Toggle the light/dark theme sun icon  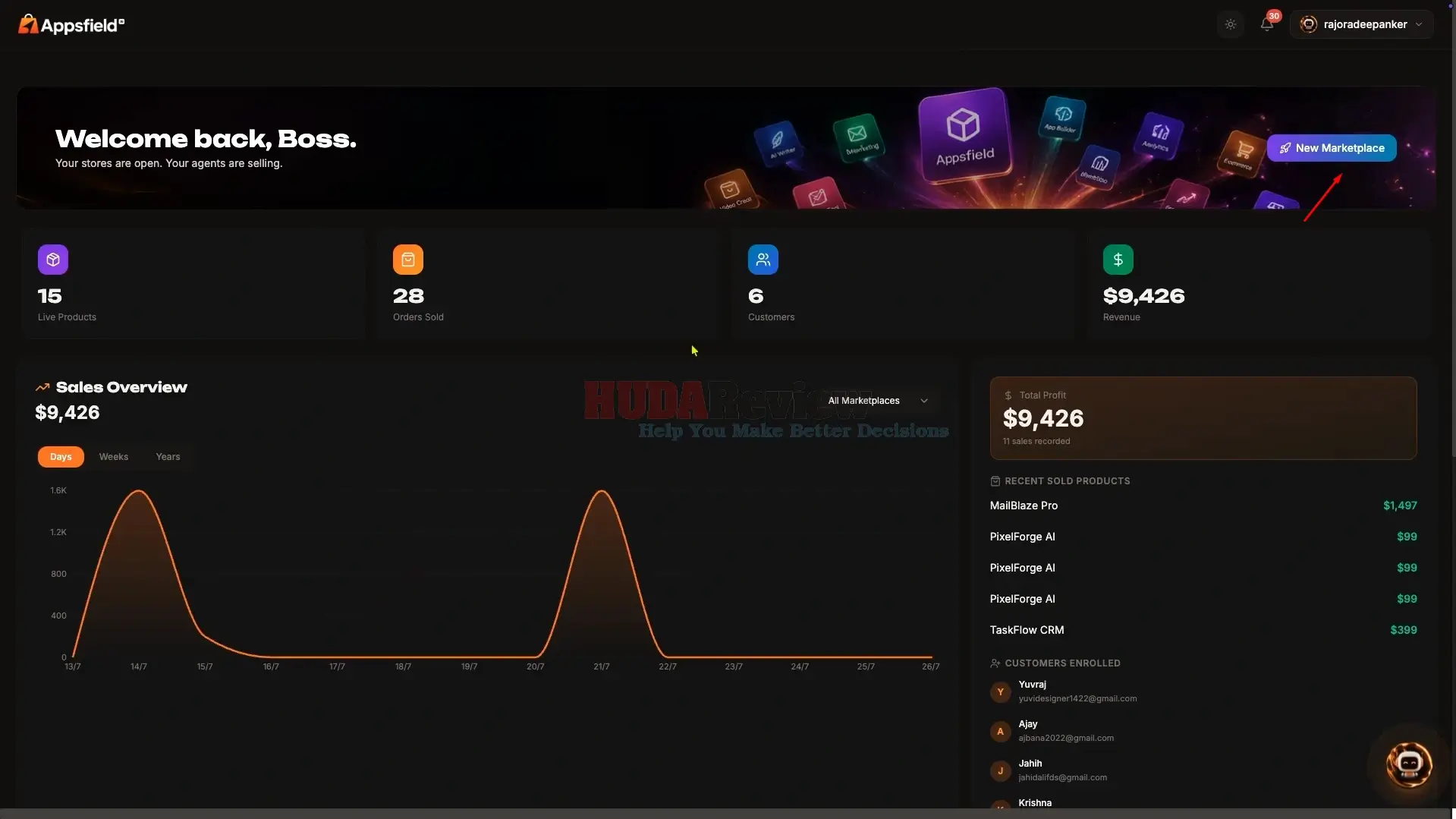1230,24
